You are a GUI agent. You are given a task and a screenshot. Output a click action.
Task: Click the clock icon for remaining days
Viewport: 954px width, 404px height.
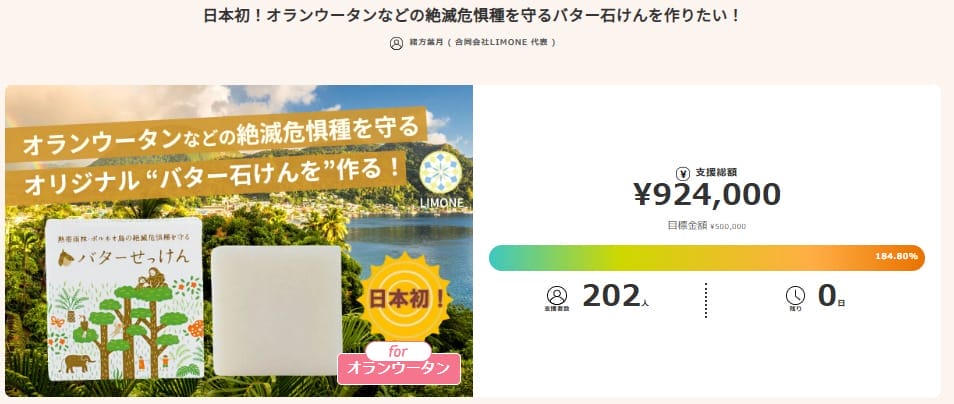796,296
